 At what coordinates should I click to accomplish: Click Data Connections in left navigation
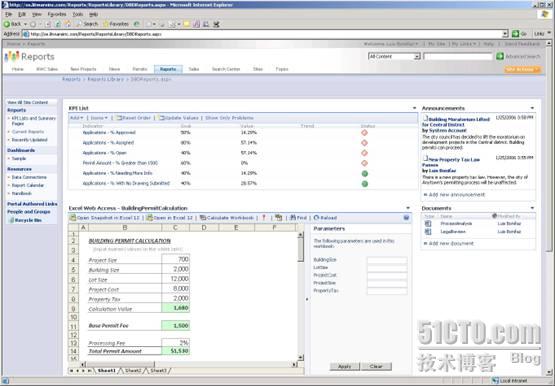tap(29, 177)
